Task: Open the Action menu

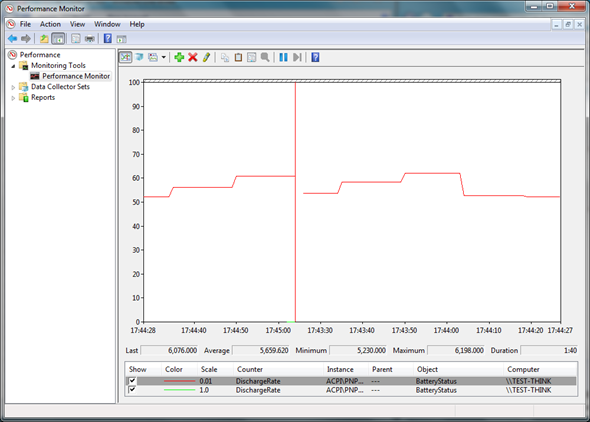Action: pyautogui.click(x=50, y=24)
